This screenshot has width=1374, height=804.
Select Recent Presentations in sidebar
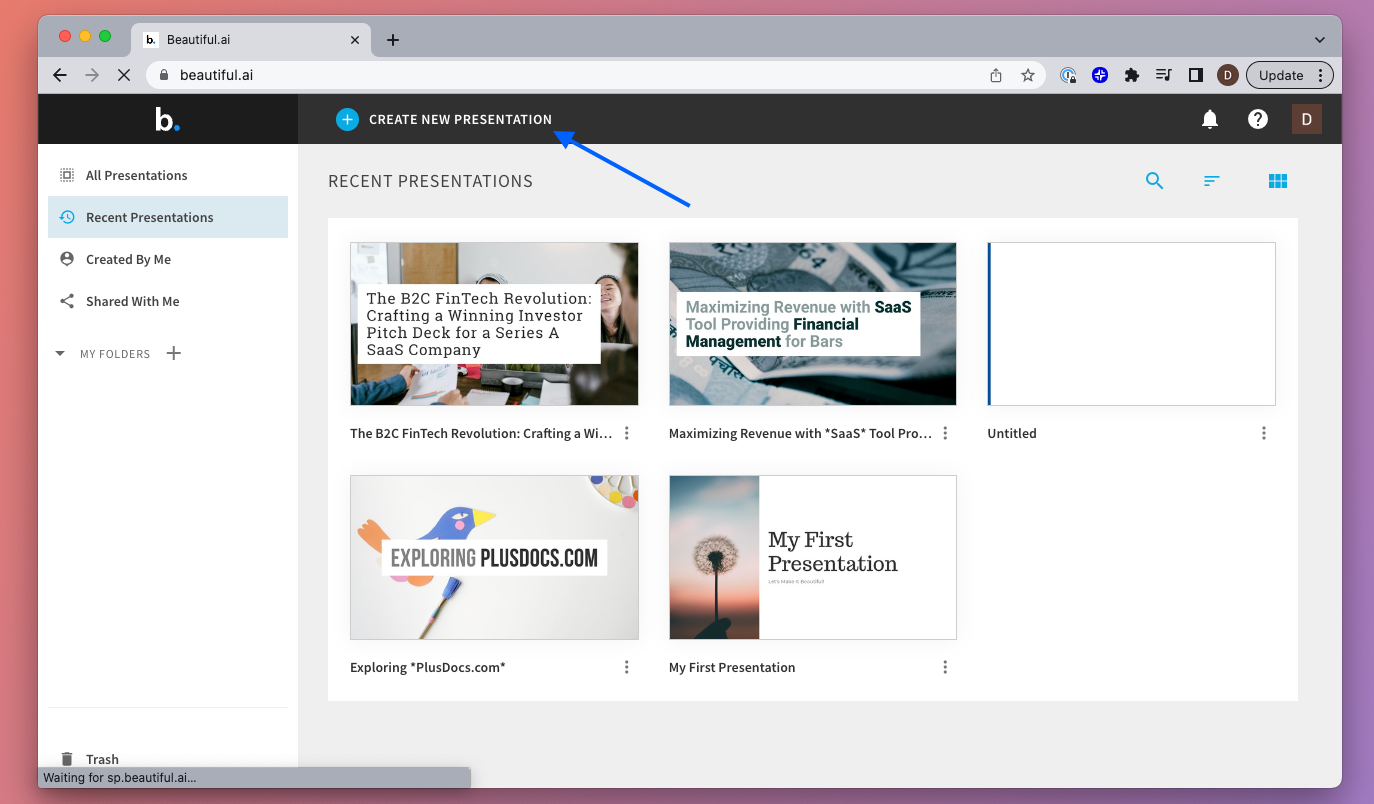point(168,217)
